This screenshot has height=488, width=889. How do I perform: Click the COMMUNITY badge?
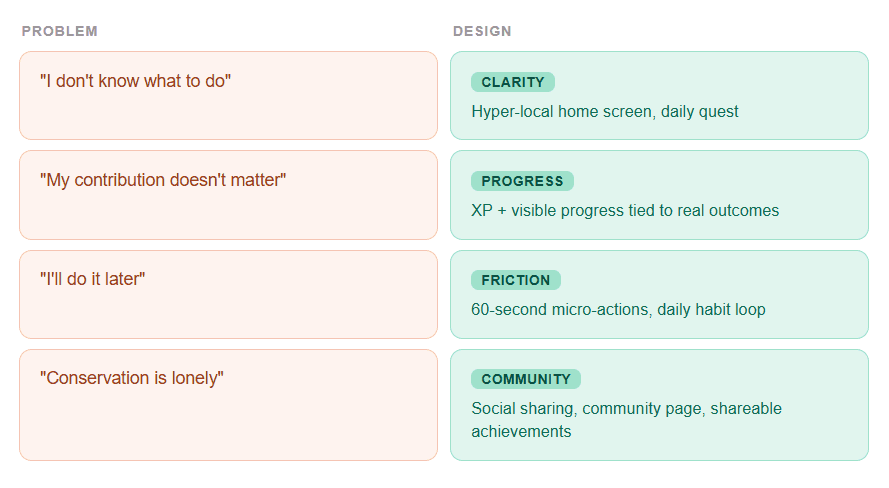click(x=526, y=379)
